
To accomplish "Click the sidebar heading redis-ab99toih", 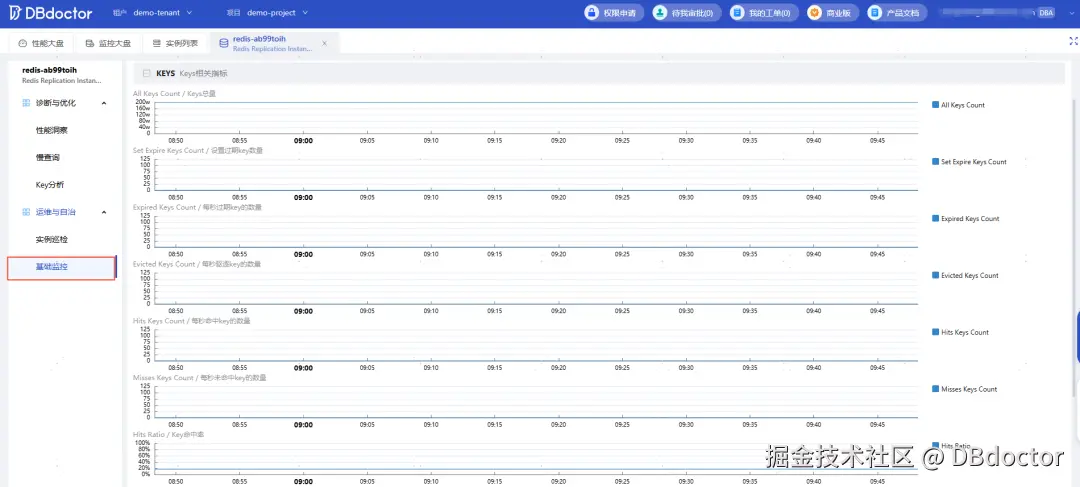I will tap(50, 70).
